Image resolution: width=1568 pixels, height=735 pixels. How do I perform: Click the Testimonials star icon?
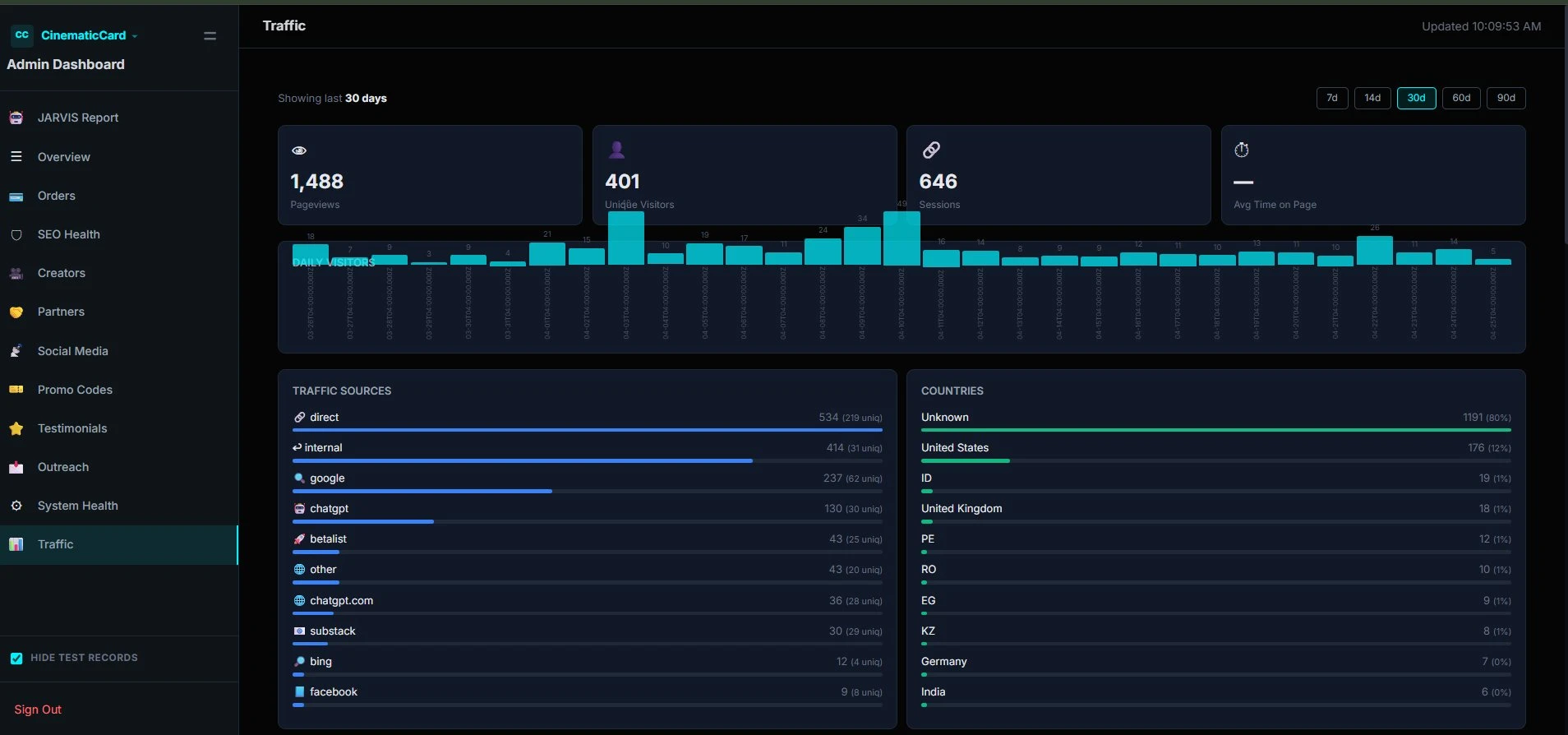click(x=16, y=428)
